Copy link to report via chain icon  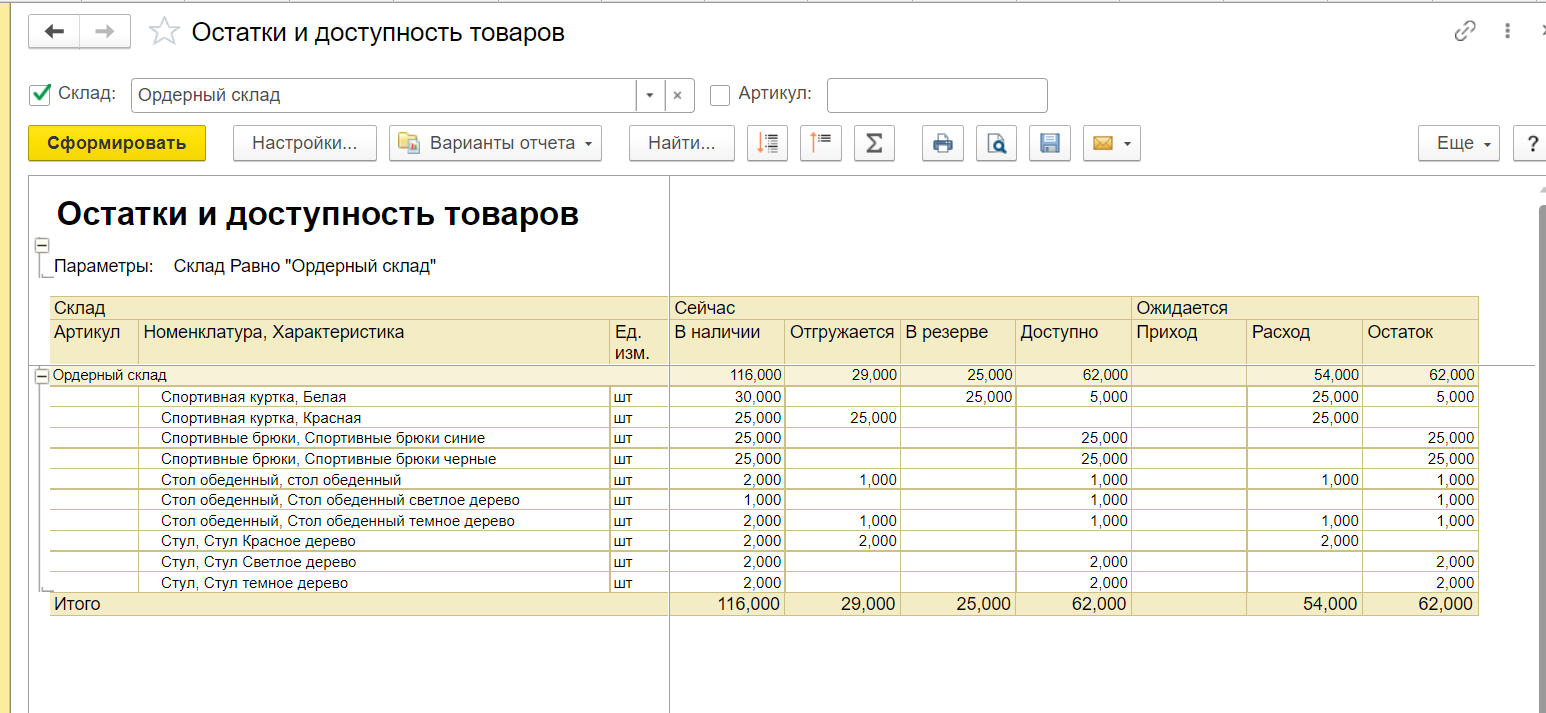pos(1464,32)
